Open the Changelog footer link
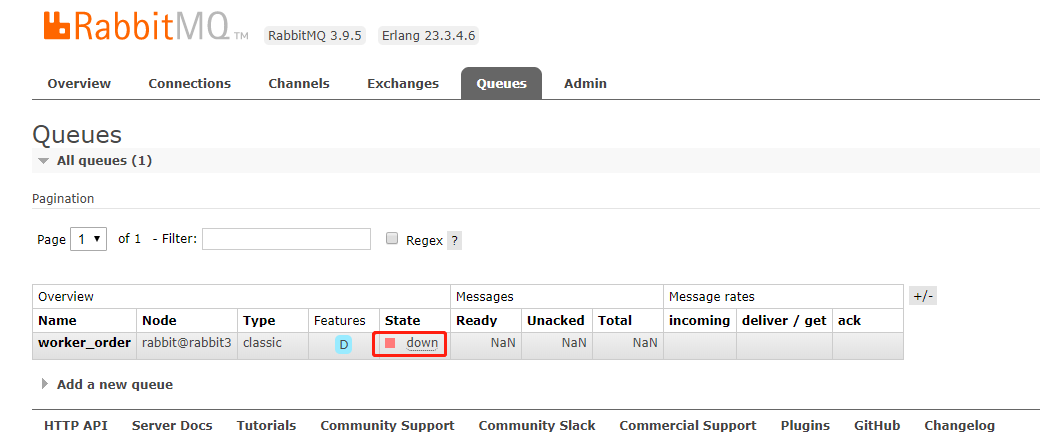The height and width of the screenshot is (444, 1040). (x=959, y=425)
